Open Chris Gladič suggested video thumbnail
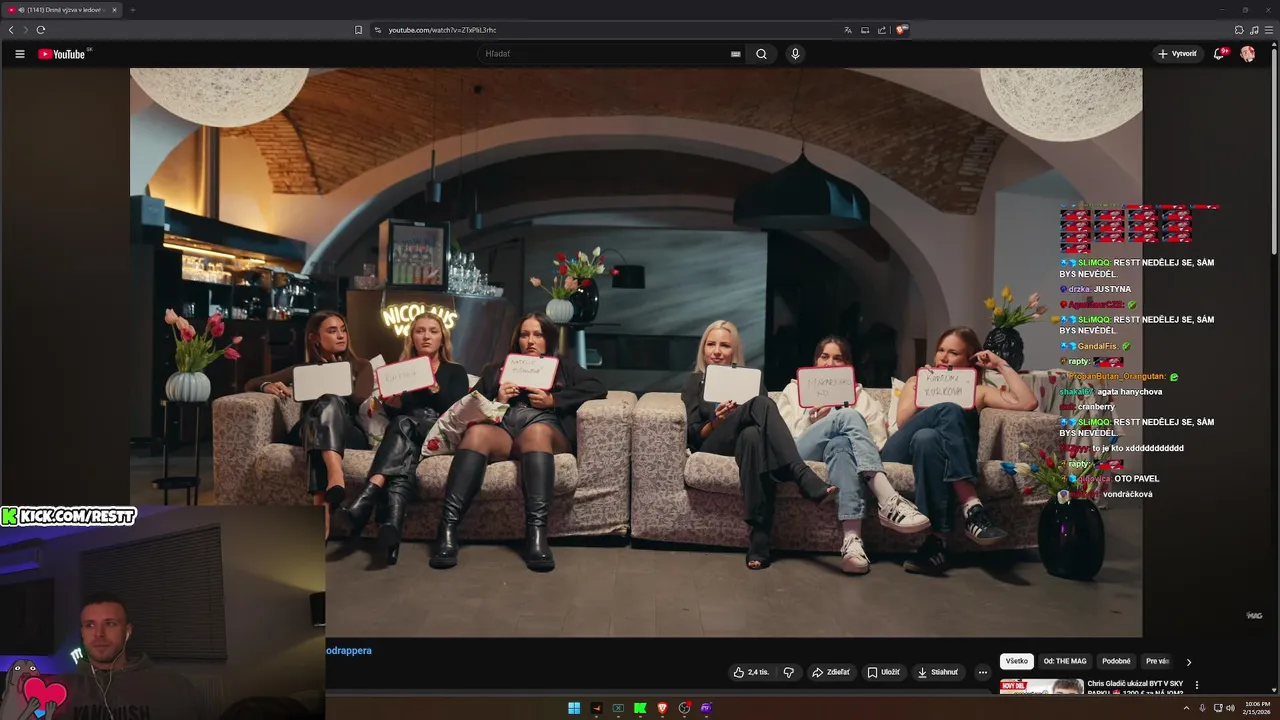The image size is (1280, 720). 1041,686
